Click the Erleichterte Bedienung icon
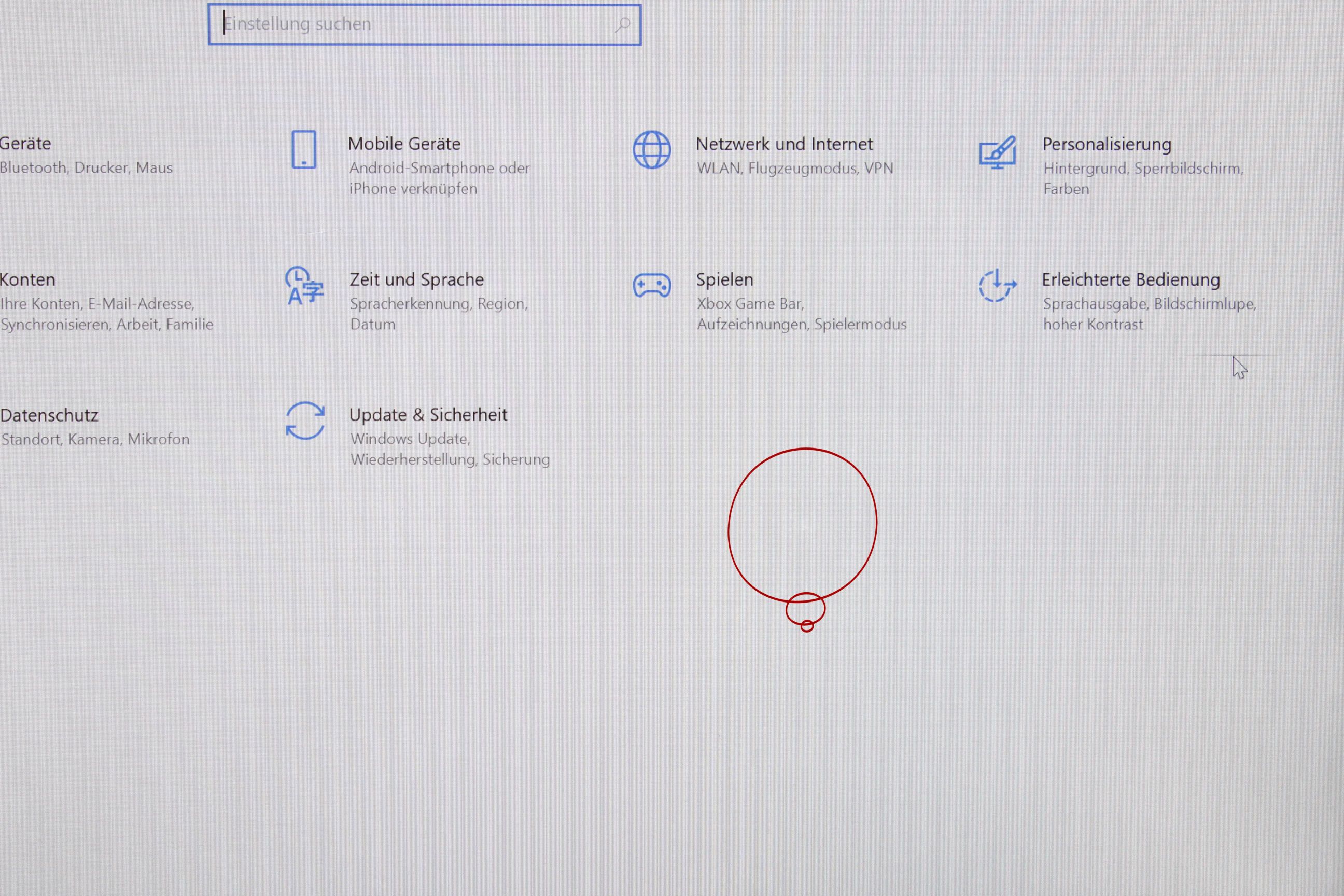Screen dimensions: 1344x896 997,285
